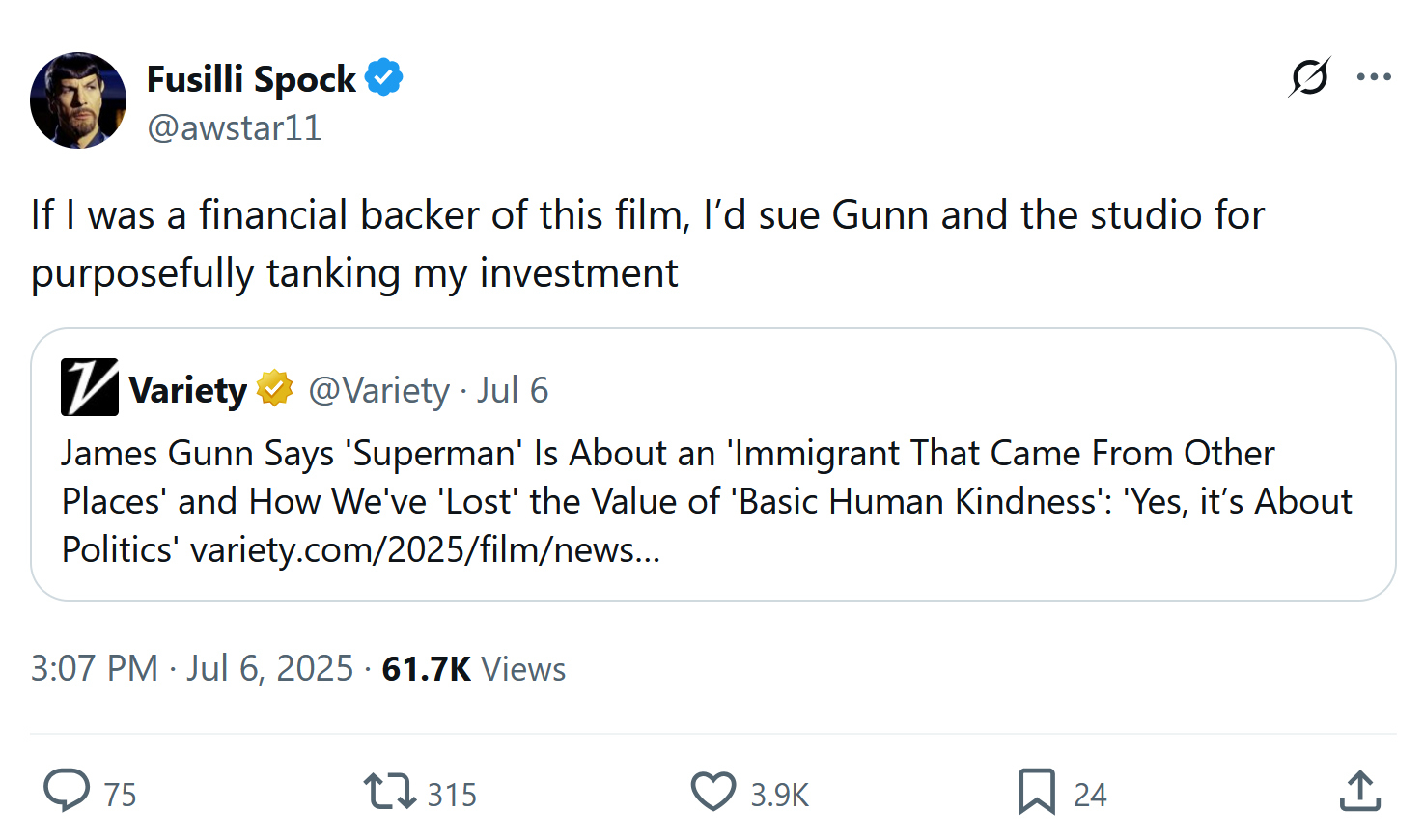Click the reply speech bubble icon

click(67, 791)
